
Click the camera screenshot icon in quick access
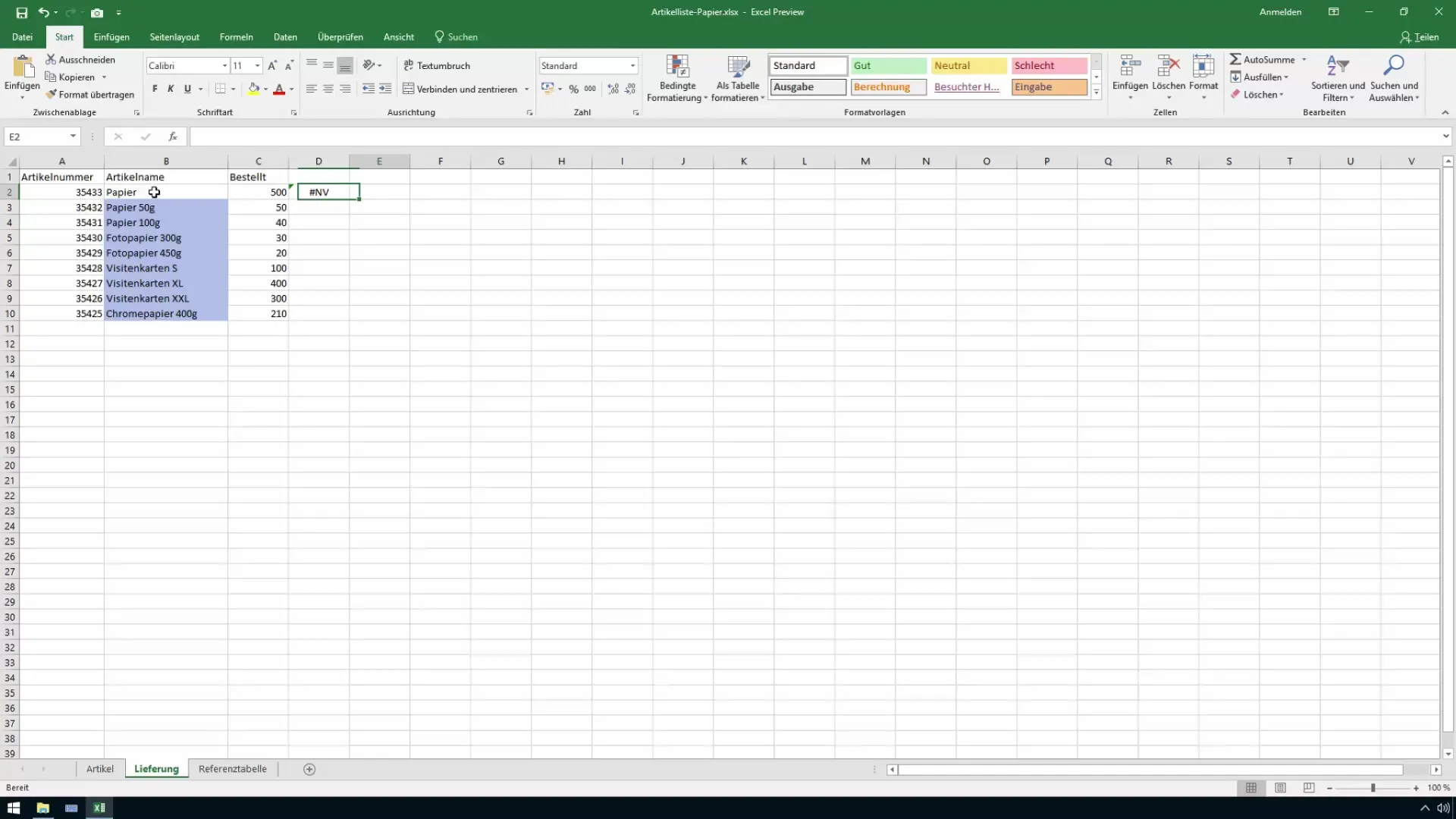(x=97, y=13)
